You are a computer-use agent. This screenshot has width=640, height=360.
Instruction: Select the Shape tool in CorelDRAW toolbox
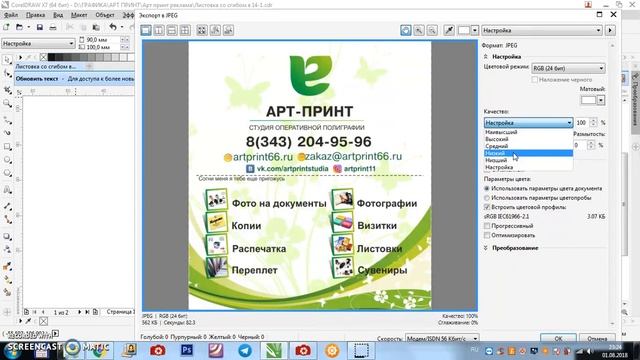7,74
